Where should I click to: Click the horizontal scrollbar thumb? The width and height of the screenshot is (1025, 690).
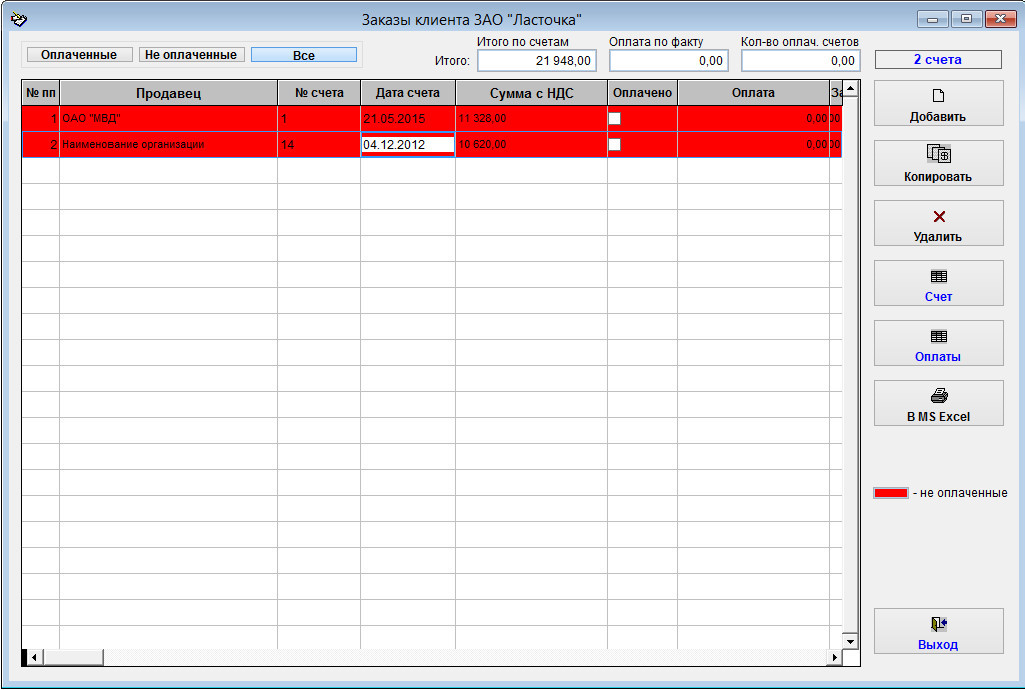pyautogui.click(x=73, y=657)
